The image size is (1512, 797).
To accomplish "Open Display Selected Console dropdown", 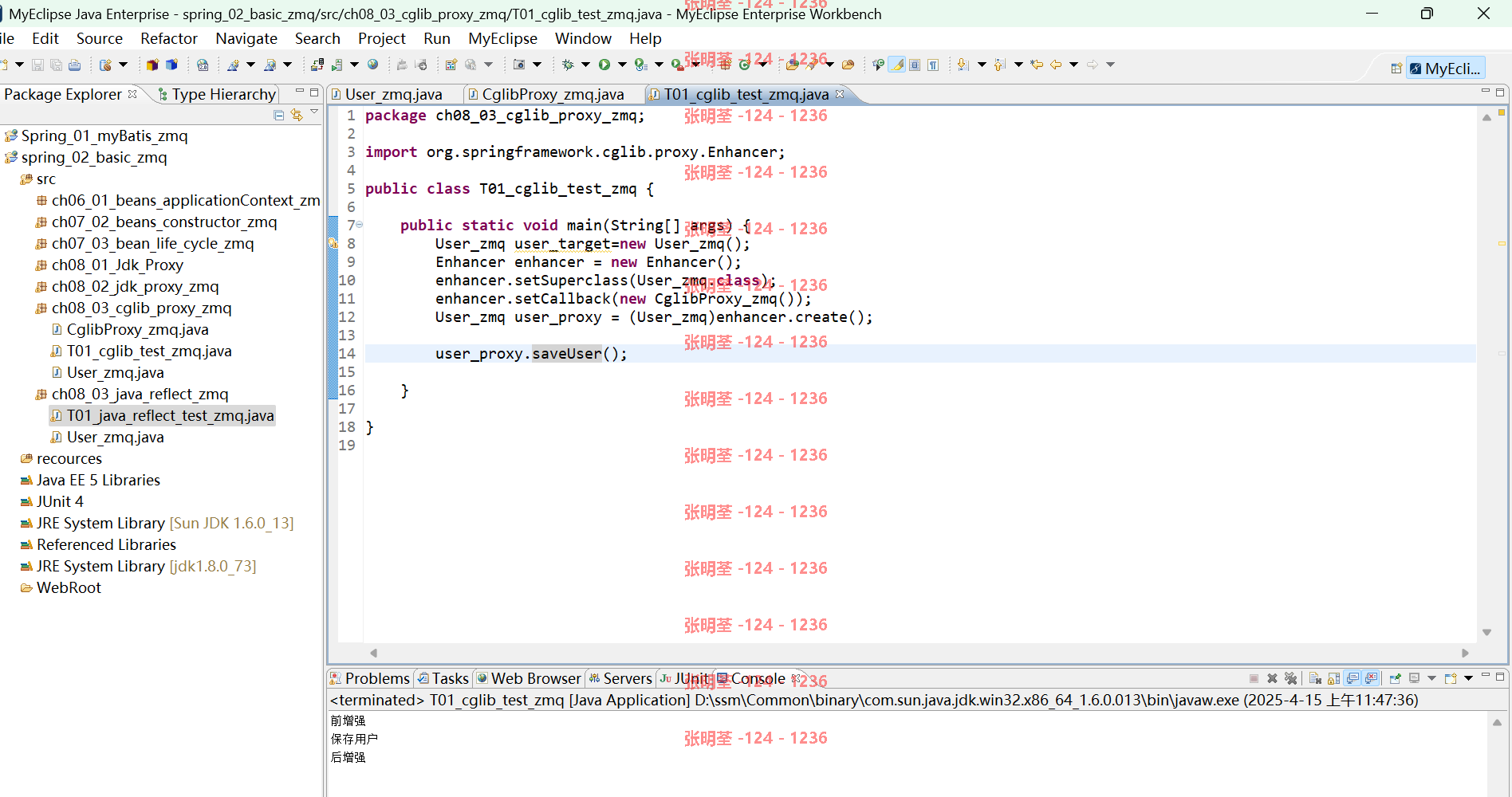I will pos(1431,678).
